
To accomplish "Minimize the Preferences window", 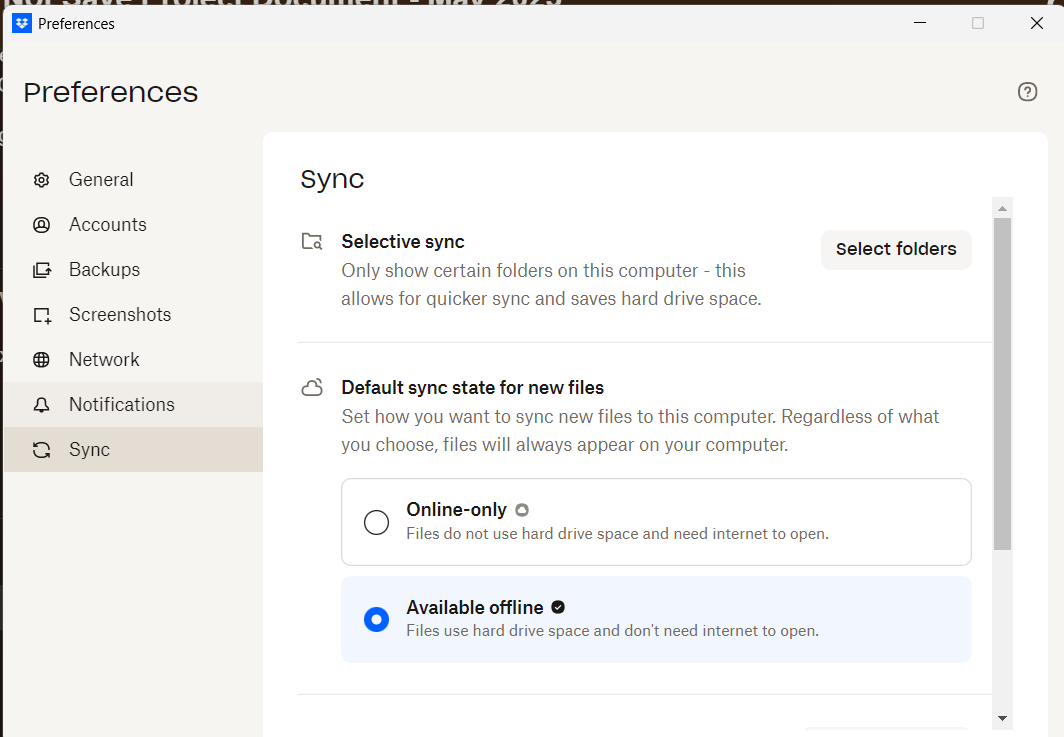I will click(x=919, y=23).
